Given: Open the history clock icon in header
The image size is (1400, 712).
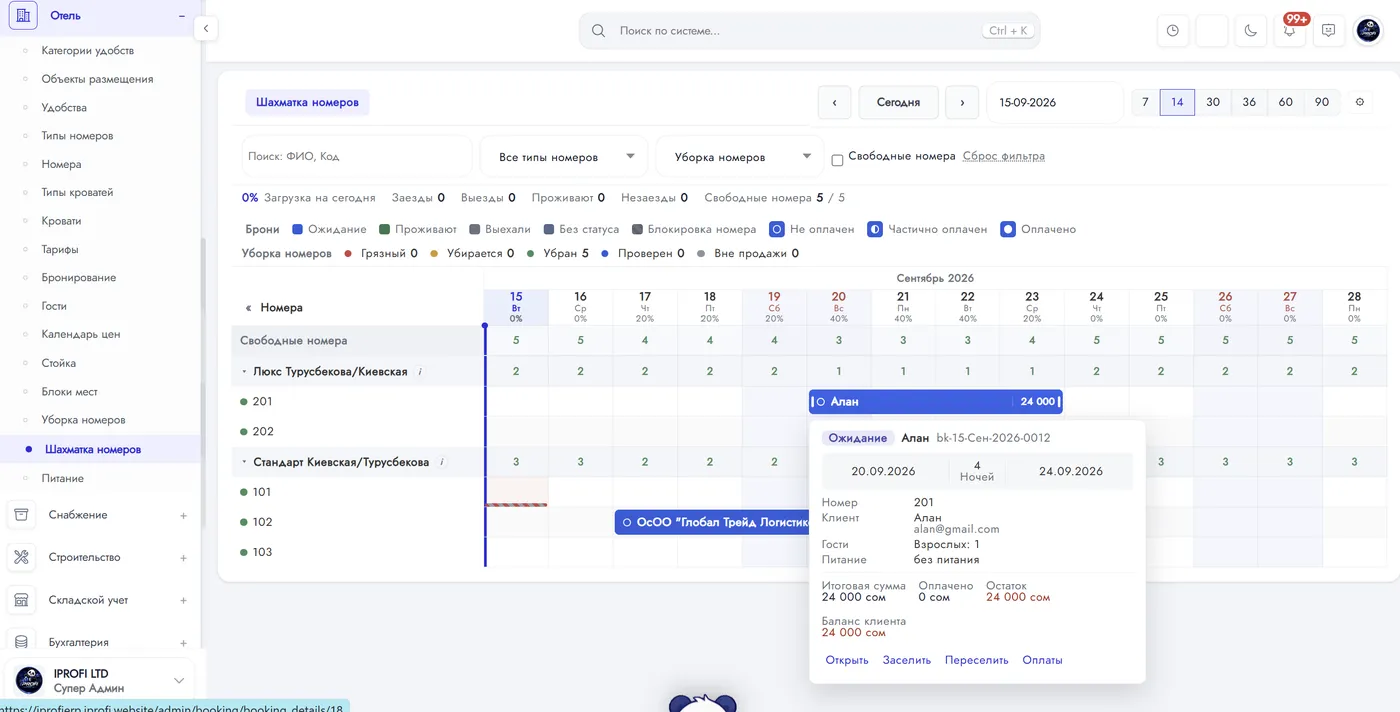Looking at the screenshot, I should pyautogui.click(x=1172, y=31).
